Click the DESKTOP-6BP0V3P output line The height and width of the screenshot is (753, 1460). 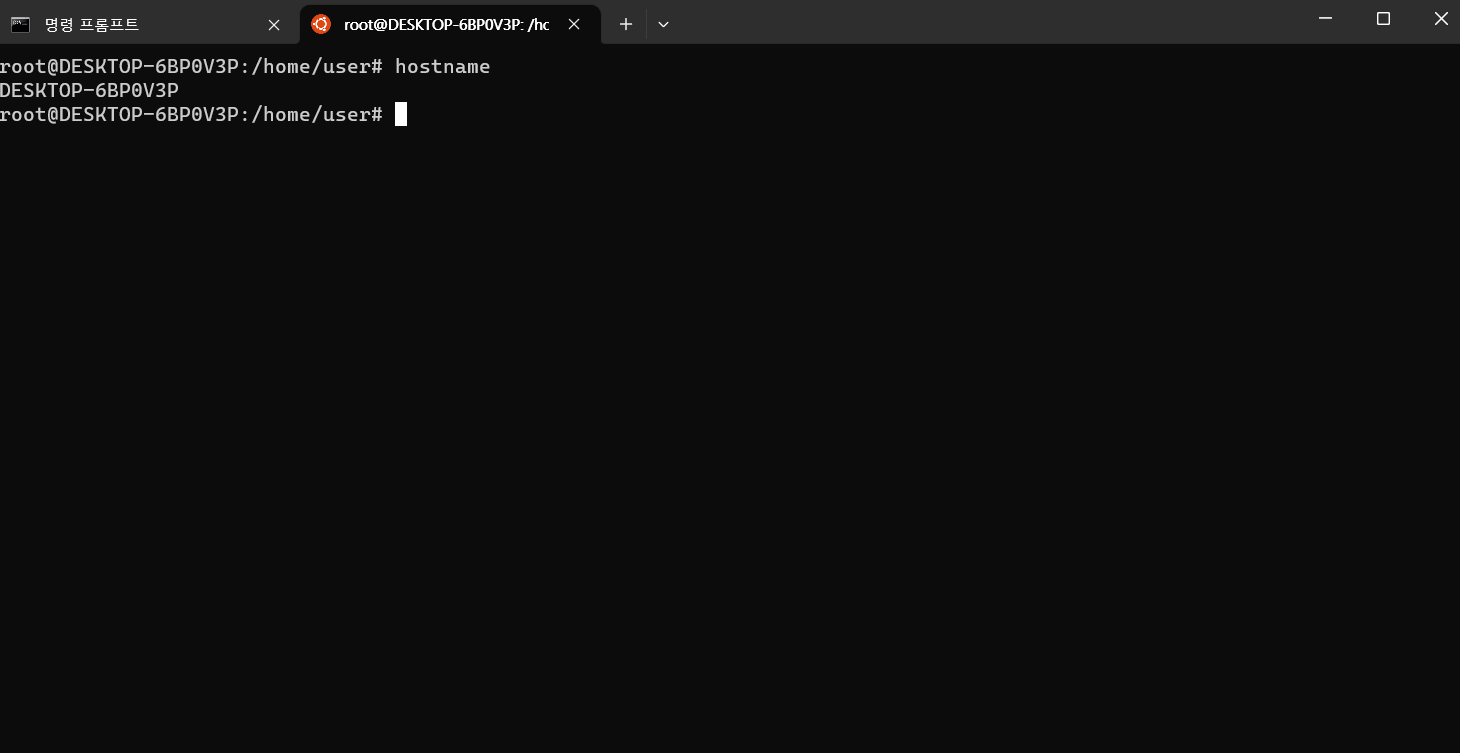point(89,90)
